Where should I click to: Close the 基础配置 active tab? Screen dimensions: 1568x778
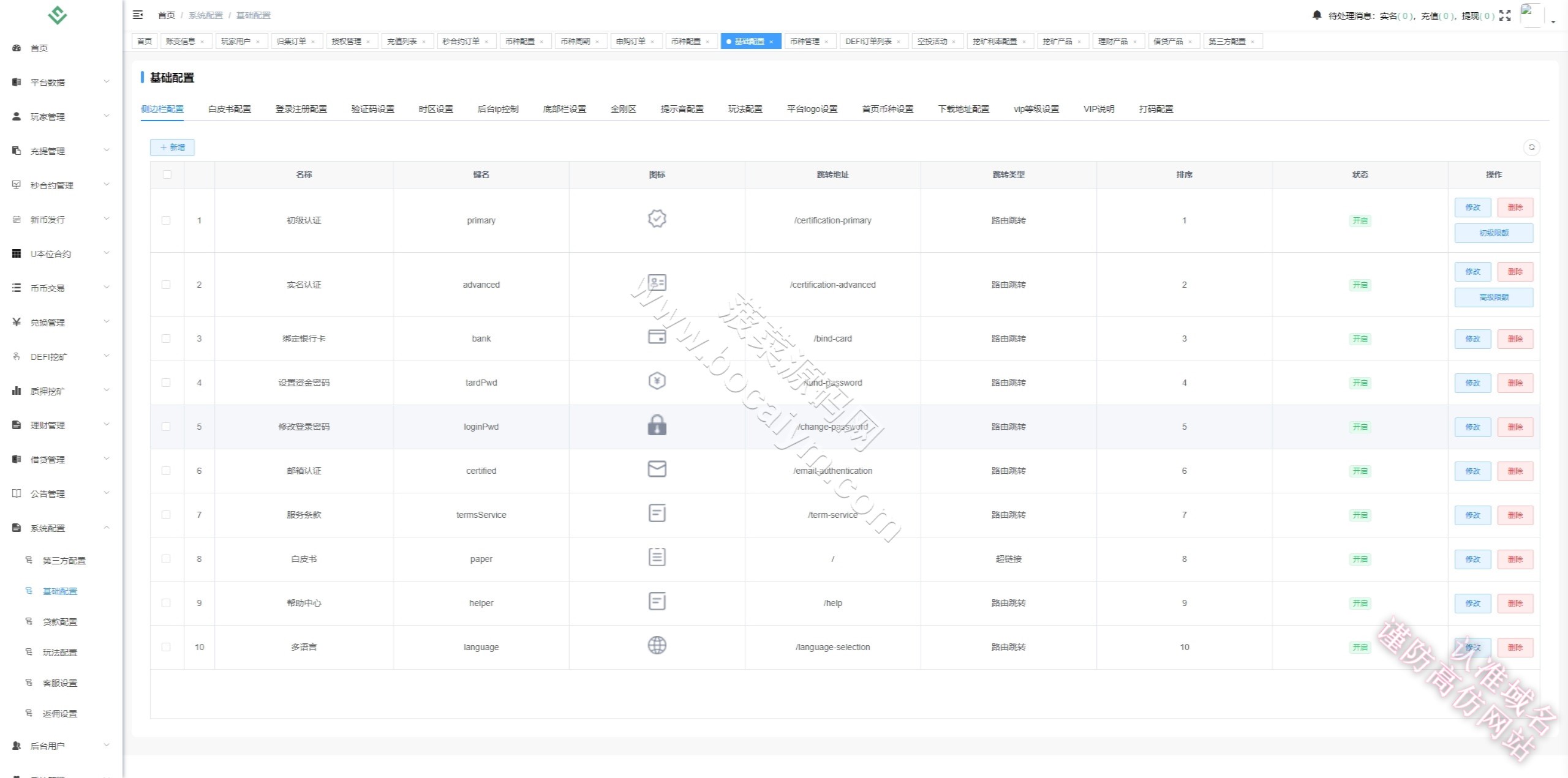pos(771,42)
